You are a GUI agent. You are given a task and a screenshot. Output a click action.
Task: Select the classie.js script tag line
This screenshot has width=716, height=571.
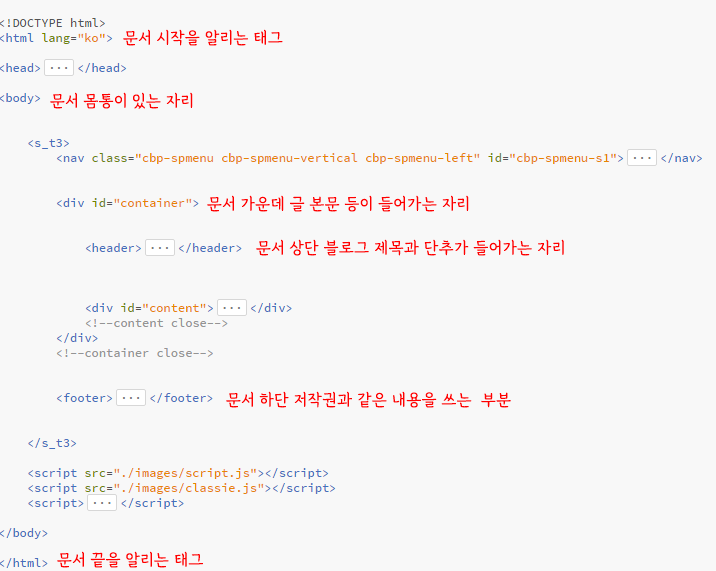tap(182, 488)
